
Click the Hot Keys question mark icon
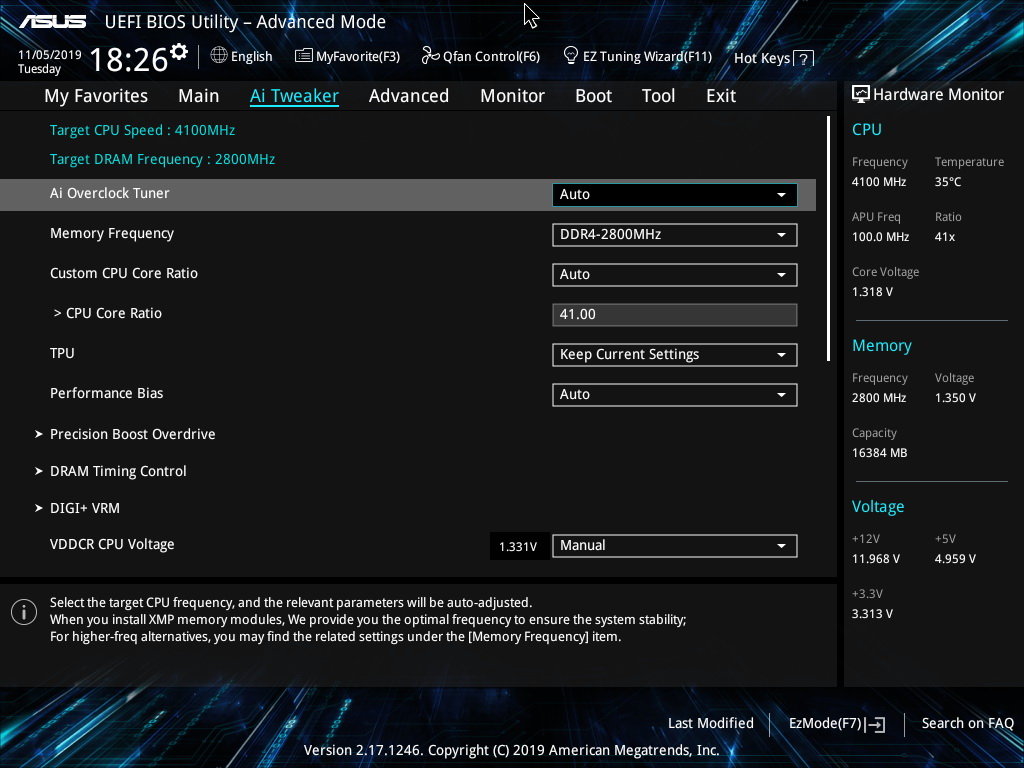tap(803, 59)
